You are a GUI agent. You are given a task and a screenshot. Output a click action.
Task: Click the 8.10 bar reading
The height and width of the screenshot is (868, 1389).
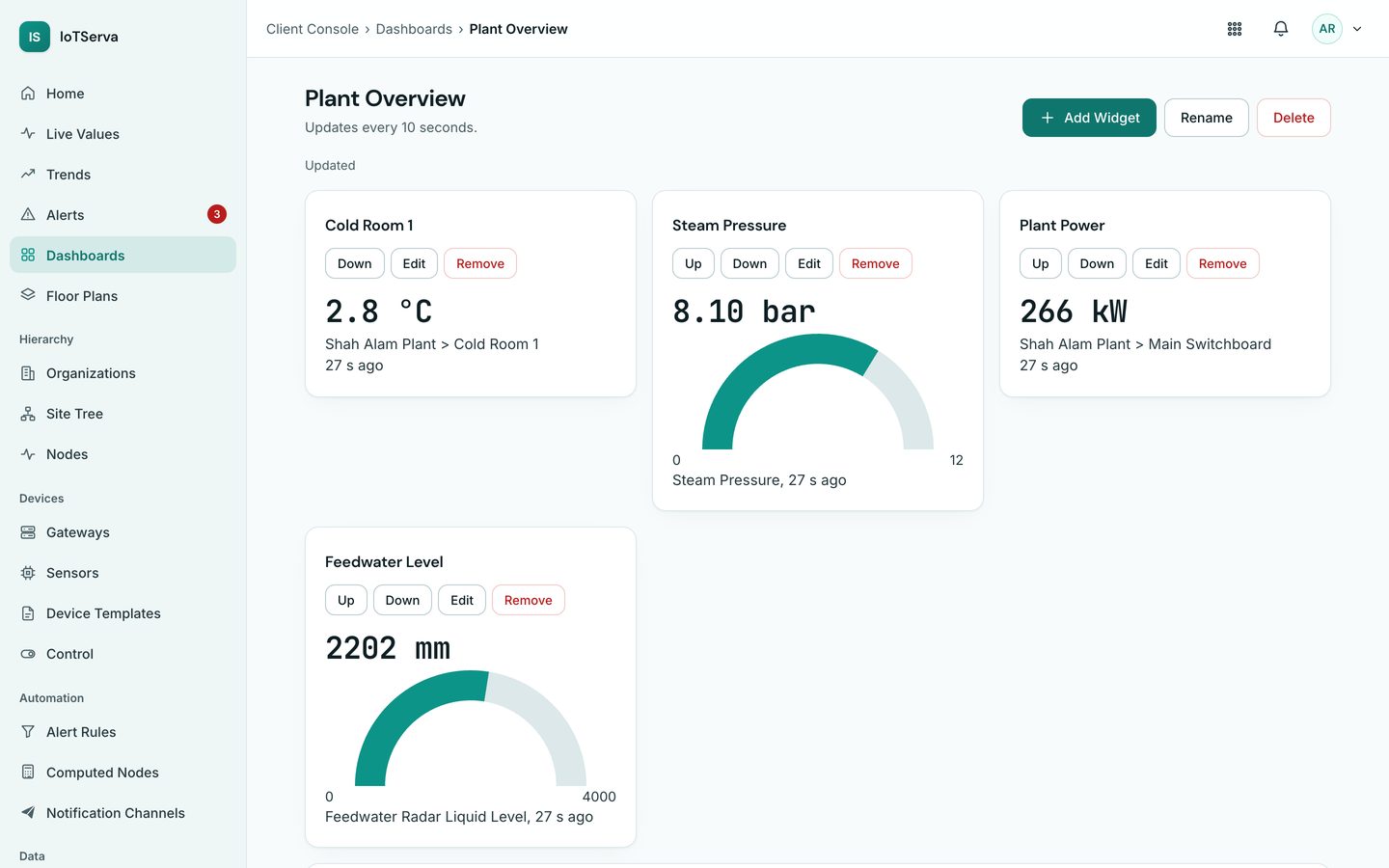744,312
